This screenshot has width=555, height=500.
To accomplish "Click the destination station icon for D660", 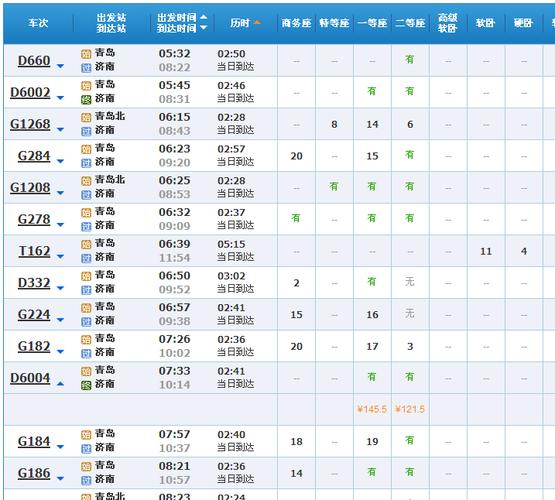I will click(x=86, y=68).
